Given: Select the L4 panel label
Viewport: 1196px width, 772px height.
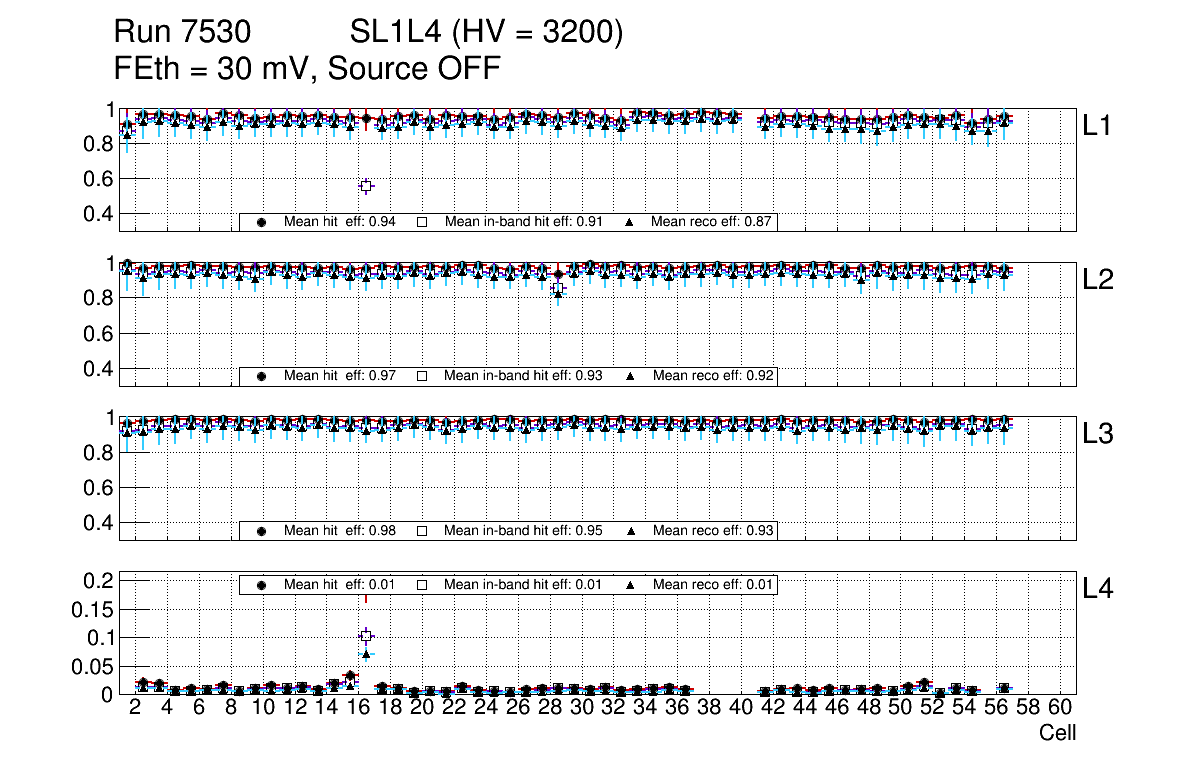Looking at the screenshot, I should pos(1098,589).
